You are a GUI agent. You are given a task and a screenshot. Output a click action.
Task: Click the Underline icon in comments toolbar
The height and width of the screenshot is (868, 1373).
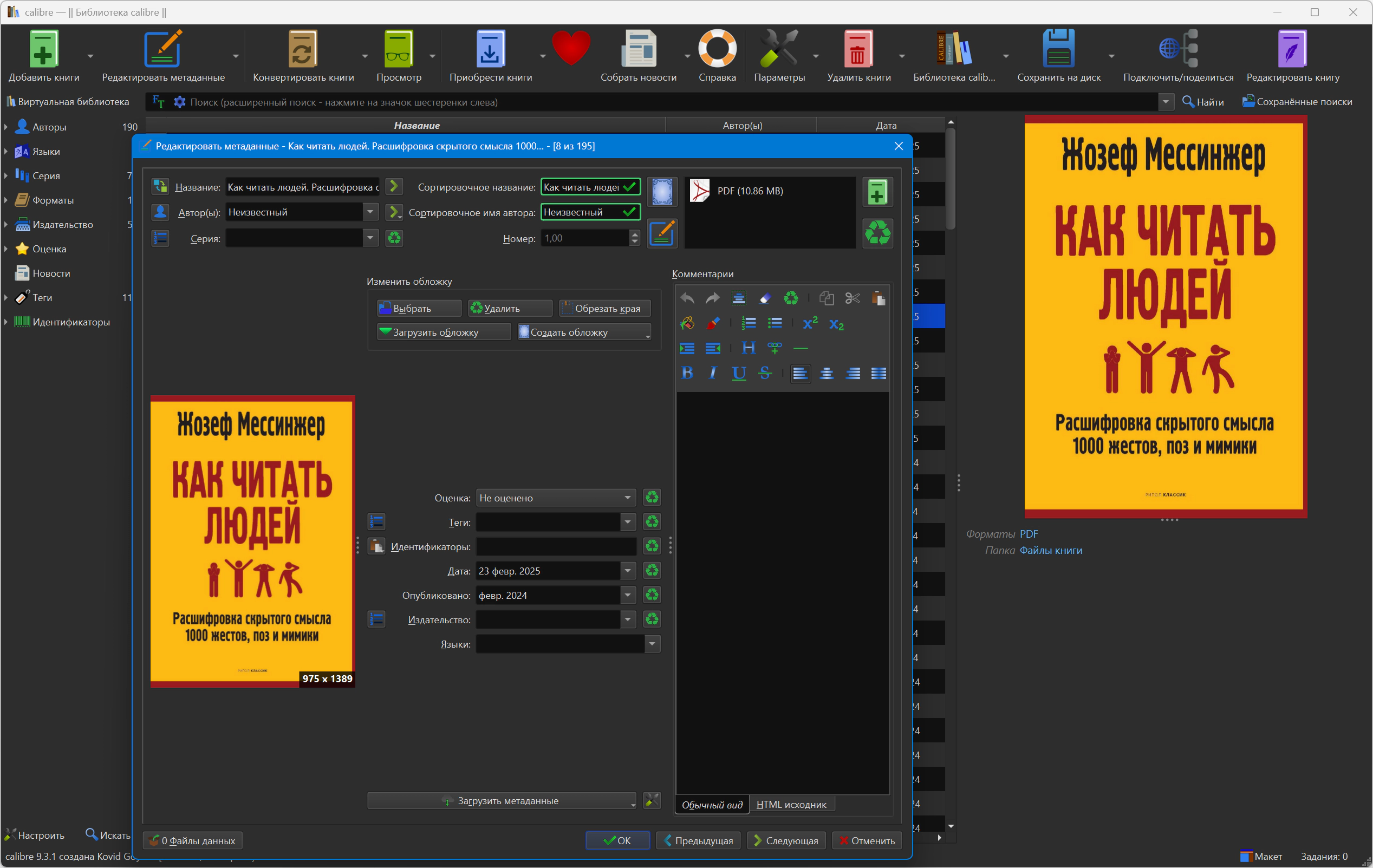[739, 373]
